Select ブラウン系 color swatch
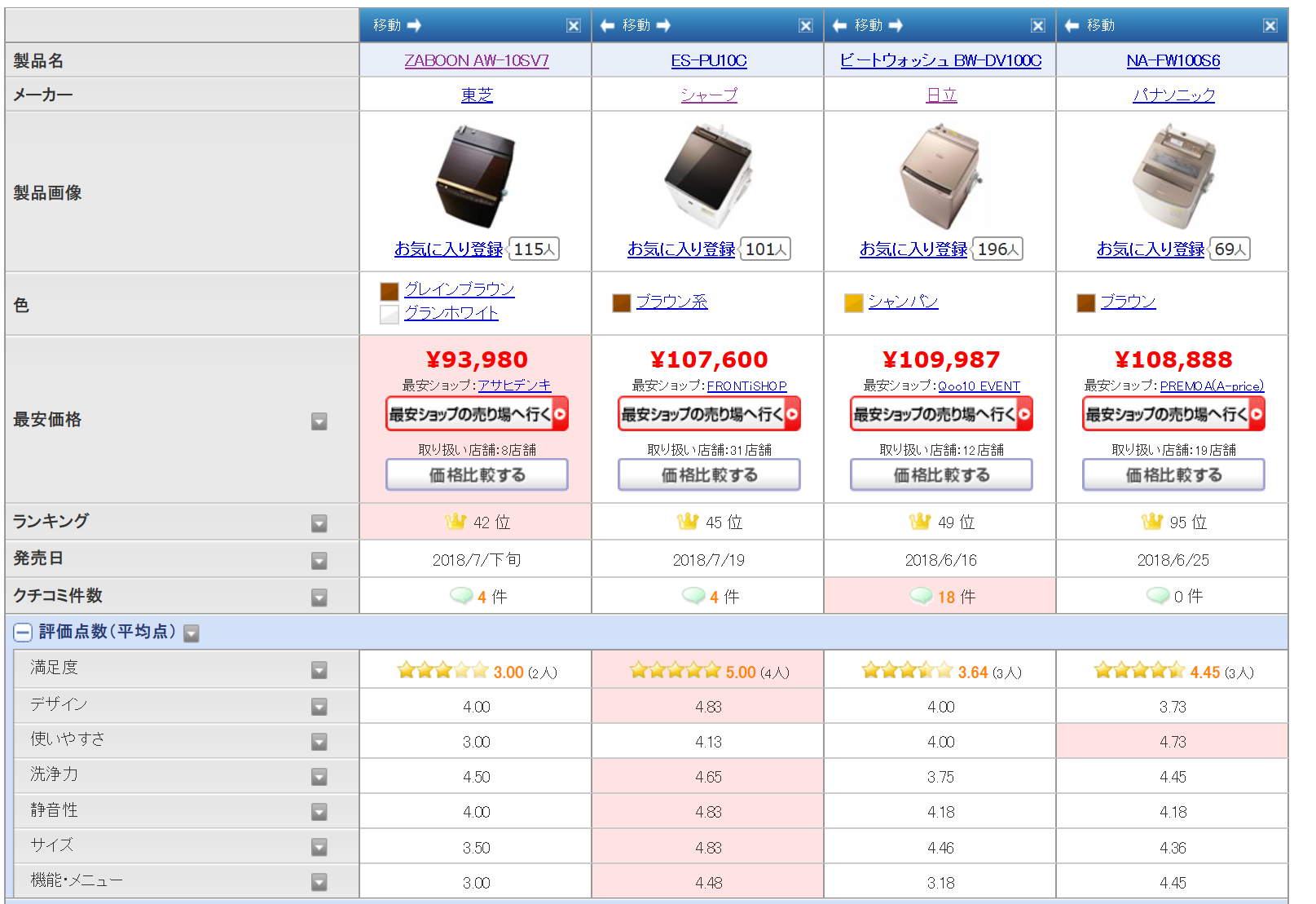1316x904 pixels. pos(622,303)
